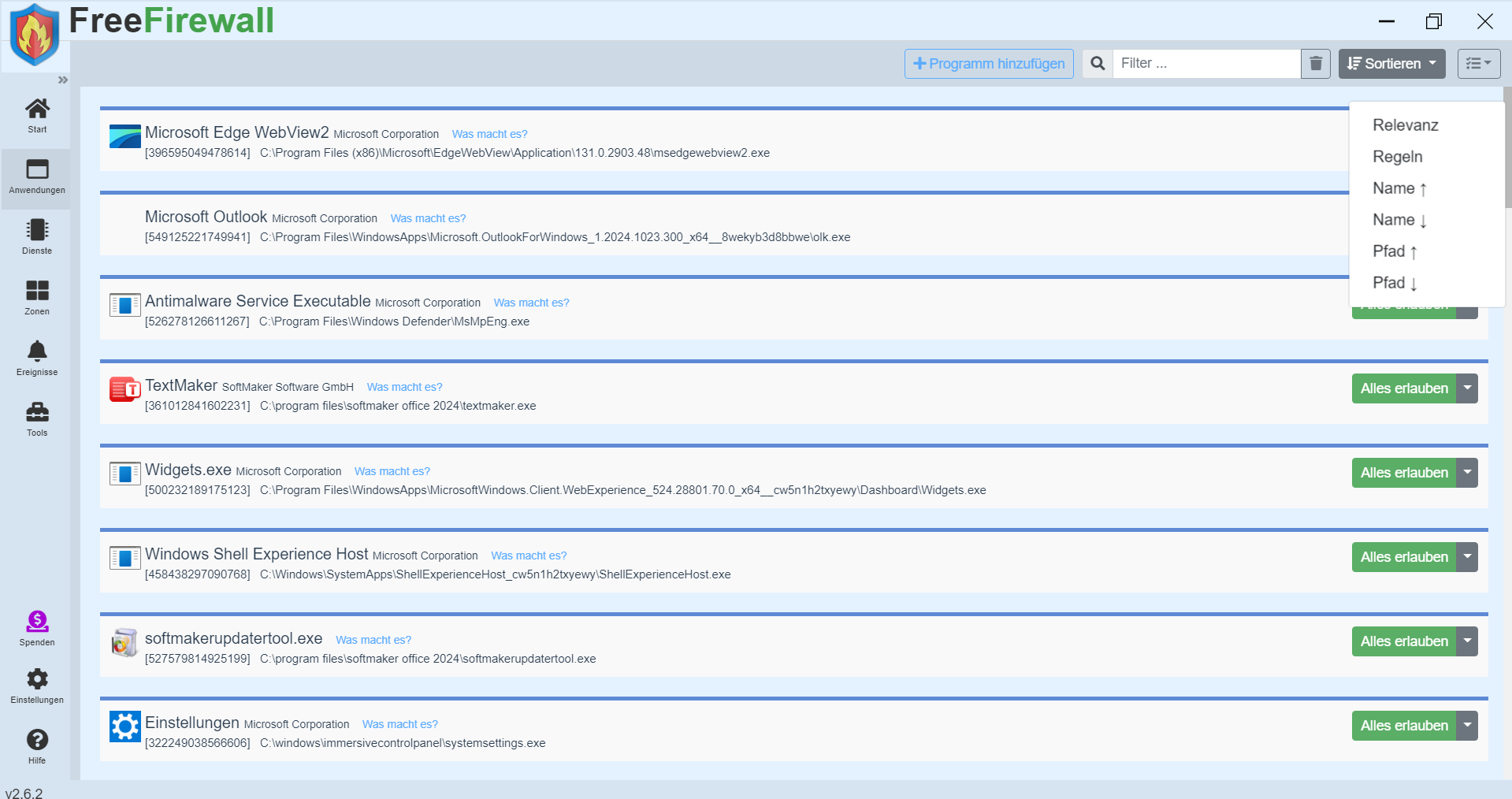Click the msedgewebview2.exe file path

(x=515, y=153)
